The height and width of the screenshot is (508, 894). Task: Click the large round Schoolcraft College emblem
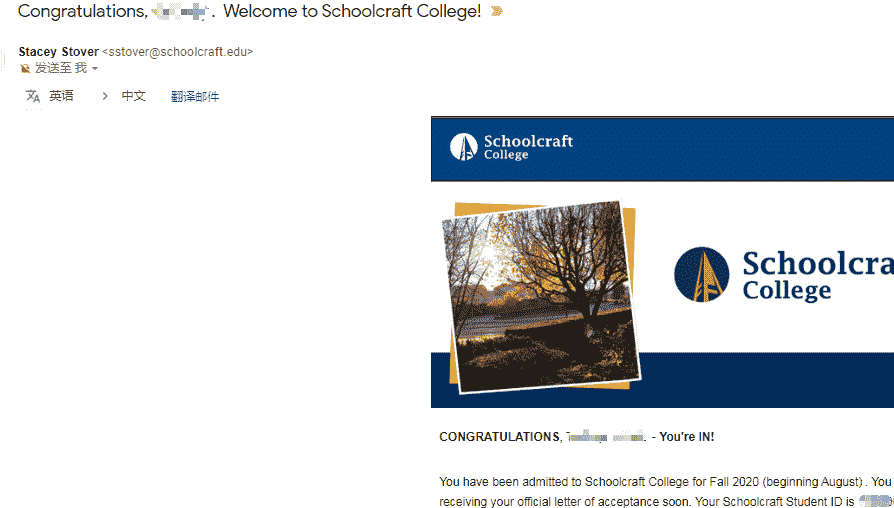coord(701,274)
